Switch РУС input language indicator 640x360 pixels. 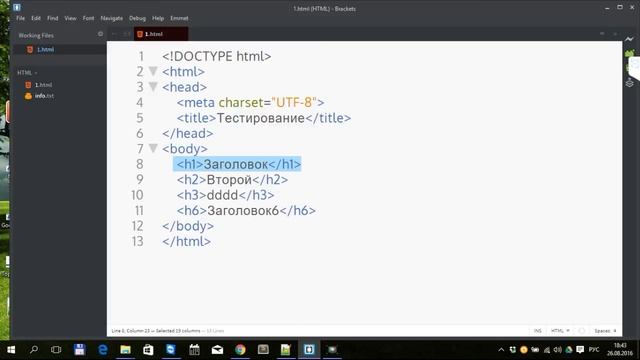tap(594, 350)
